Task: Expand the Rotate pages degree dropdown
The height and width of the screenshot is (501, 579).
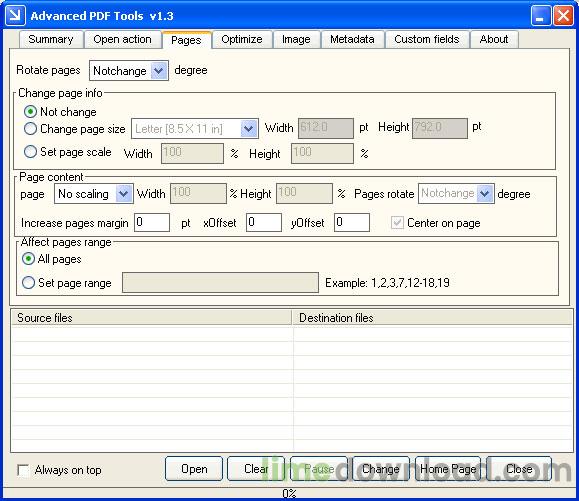Action: 129,70
